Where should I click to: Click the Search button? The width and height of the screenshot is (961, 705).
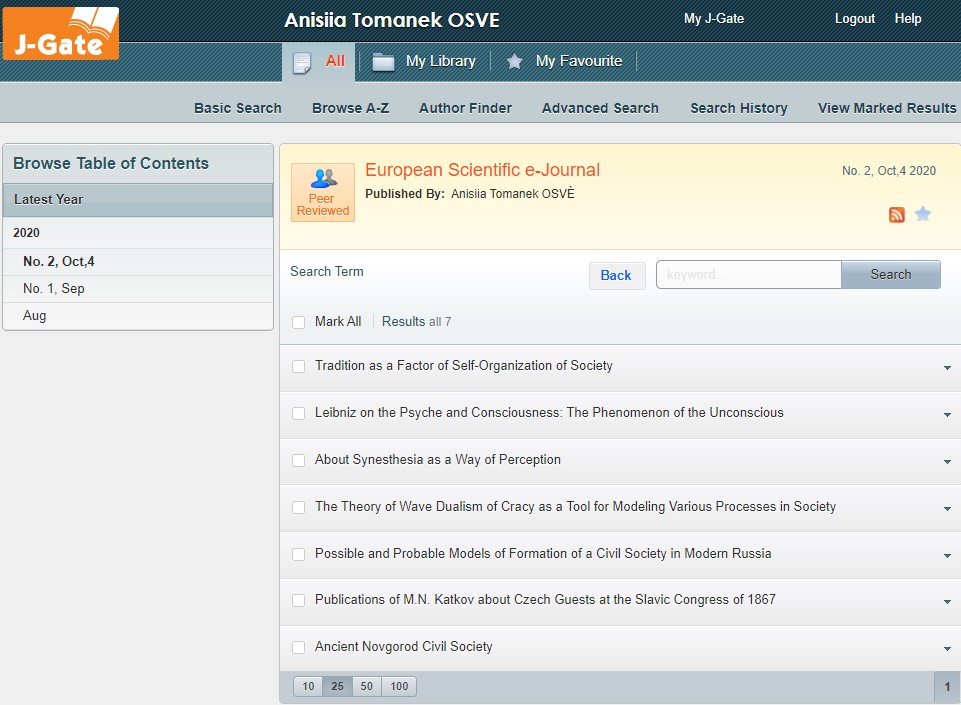(x=890, y=274)
